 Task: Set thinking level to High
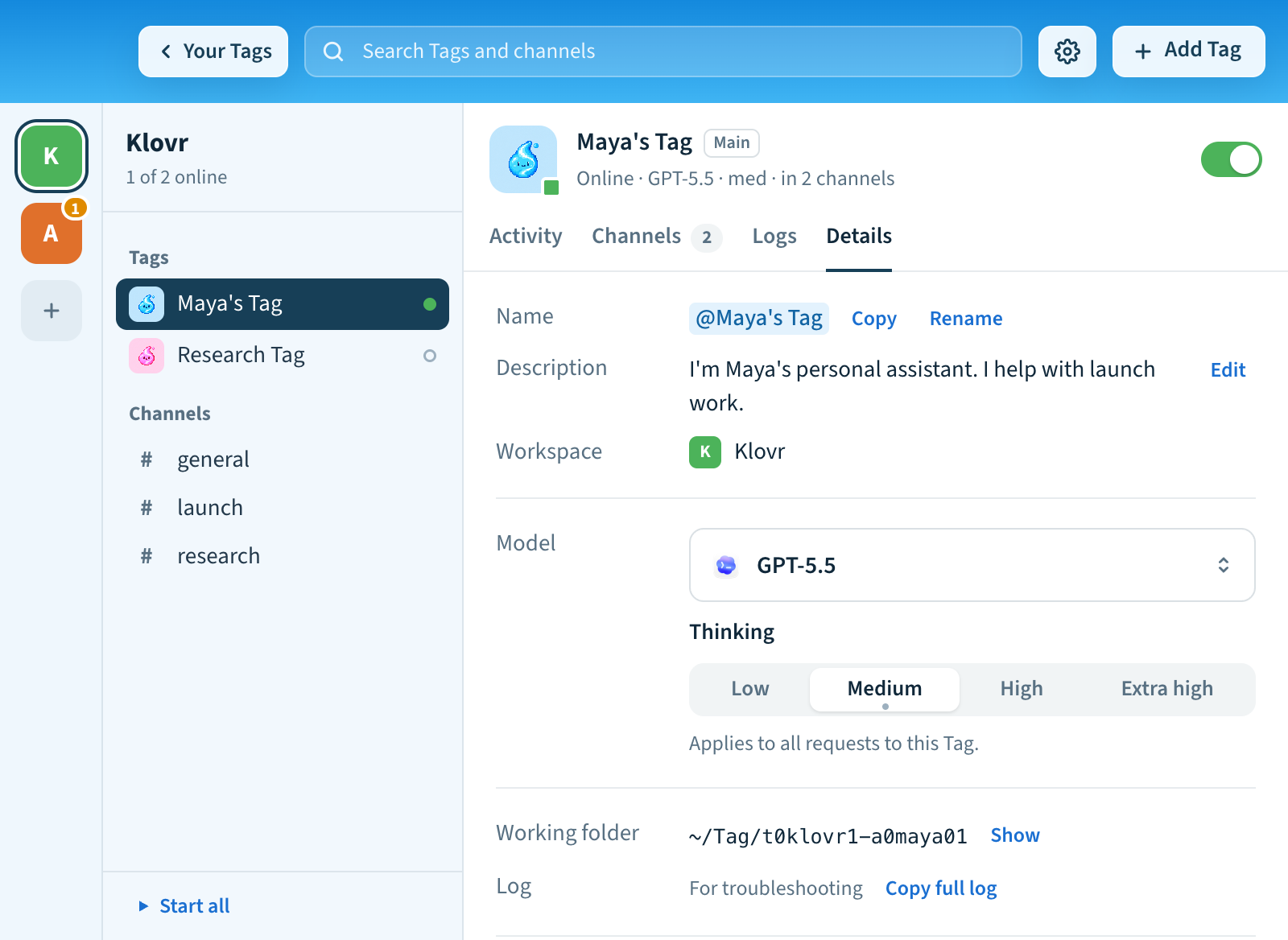1022,689
